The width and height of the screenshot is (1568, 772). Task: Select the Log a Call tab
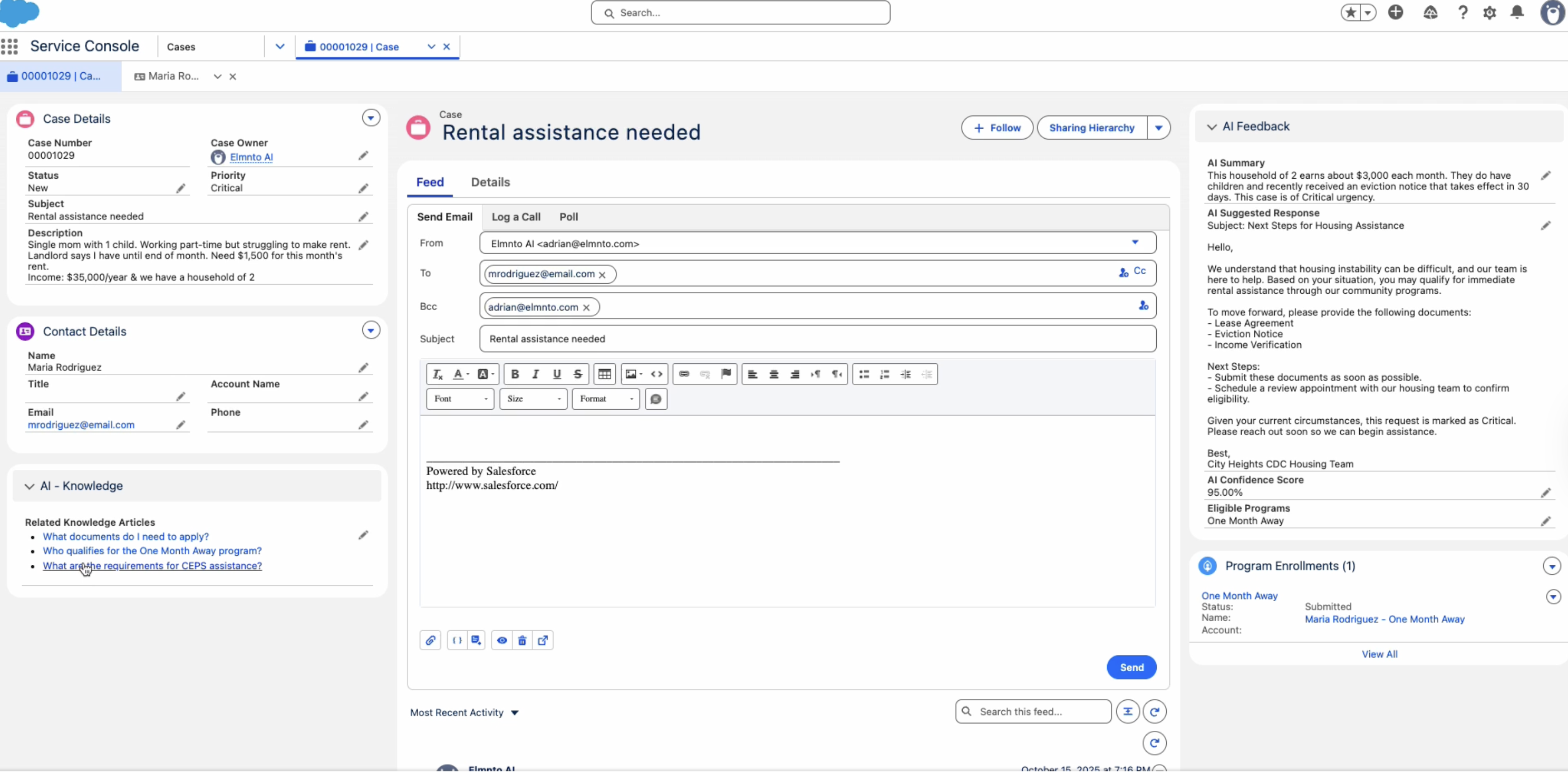(x=516, y=217)
